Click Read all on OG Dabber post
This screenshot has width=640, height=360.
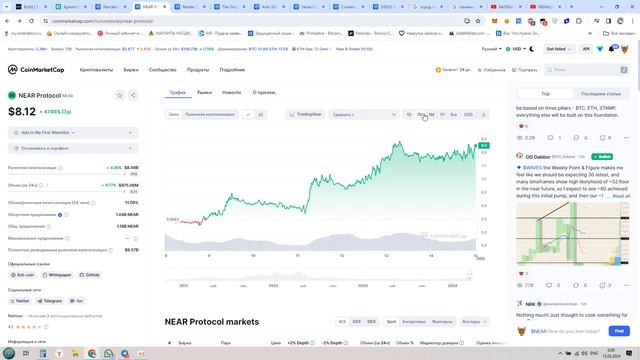(x=621, y=196)
